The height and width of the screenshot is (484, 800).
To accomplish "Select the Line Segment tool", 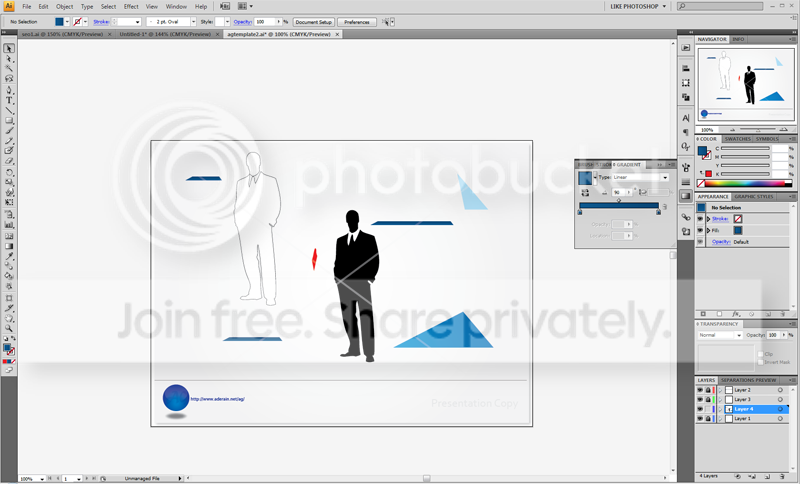I will (x=9, y=111).
